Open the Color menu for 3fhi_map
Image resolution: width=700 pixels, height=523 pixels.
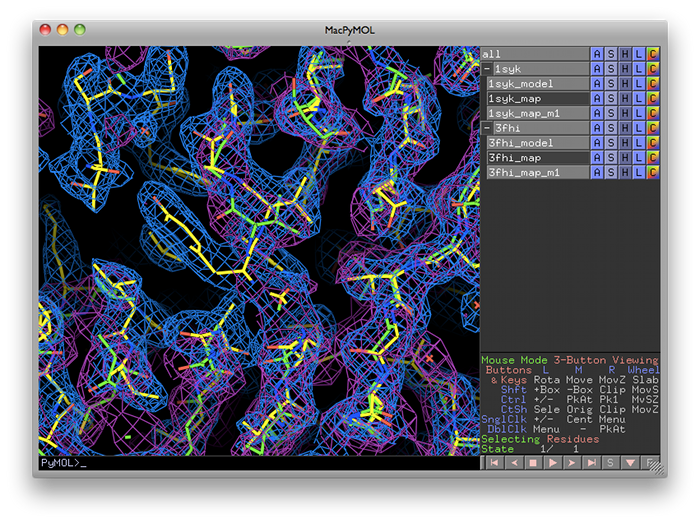coord(653,158)
